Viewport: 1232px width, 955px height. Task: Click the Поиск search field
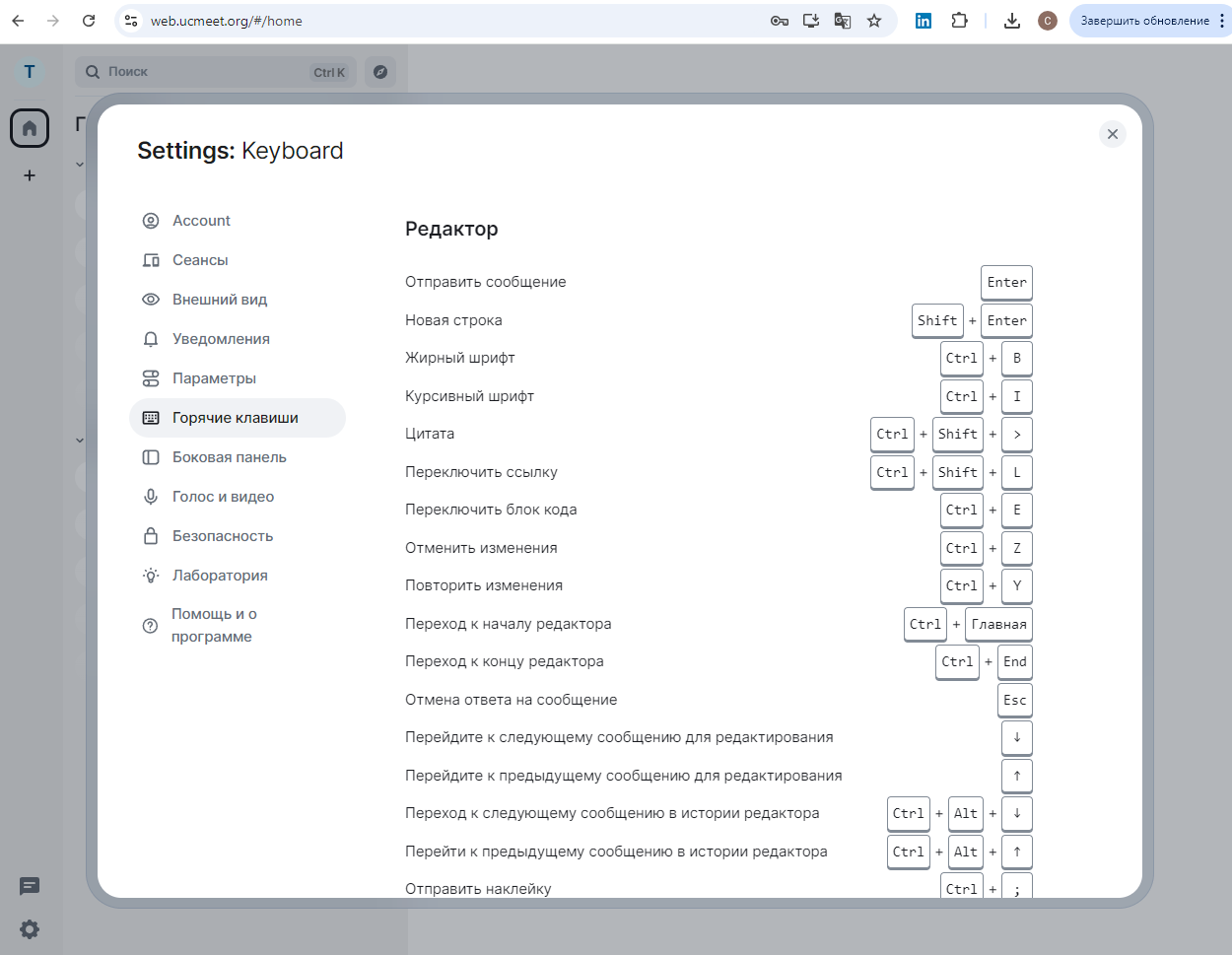click(197, 71)
